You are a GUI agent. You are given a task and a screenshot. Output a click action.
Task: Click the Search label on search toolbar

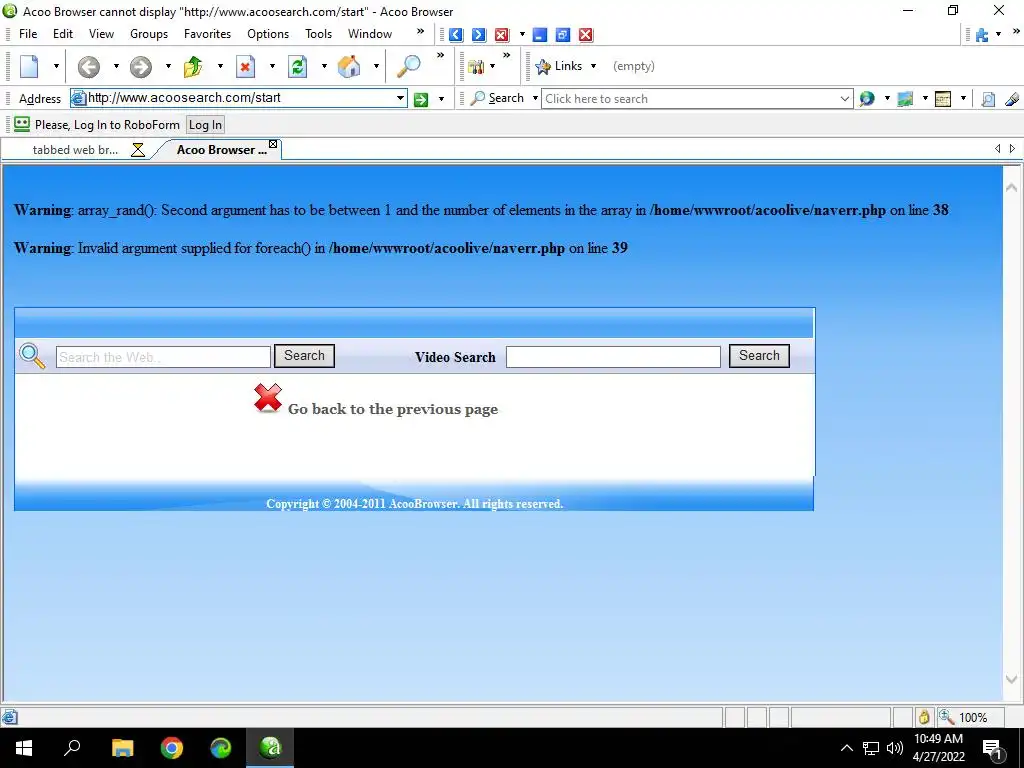(506, 98)
